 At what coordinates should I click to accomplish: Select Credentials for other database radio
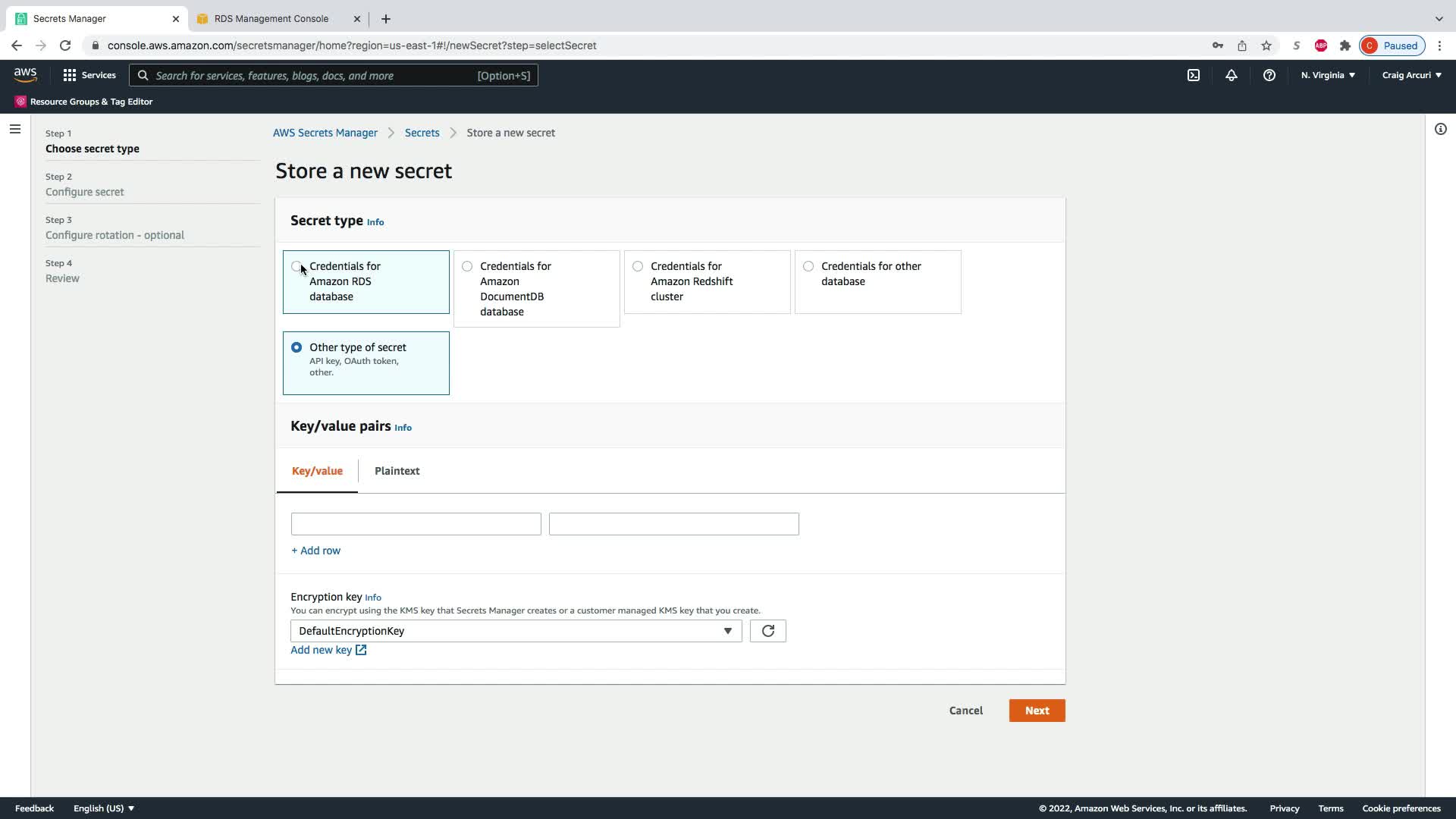(808, 266)
